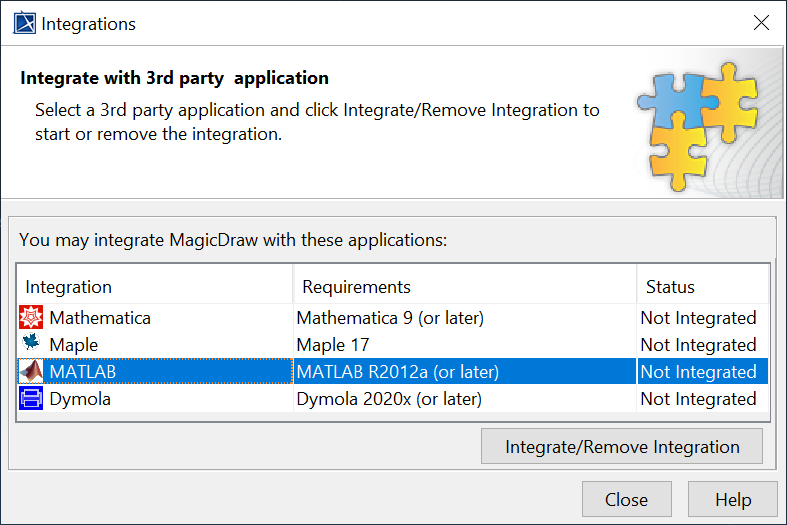
Task: Select the Maple integration row
Action: (x=74, y=345)
